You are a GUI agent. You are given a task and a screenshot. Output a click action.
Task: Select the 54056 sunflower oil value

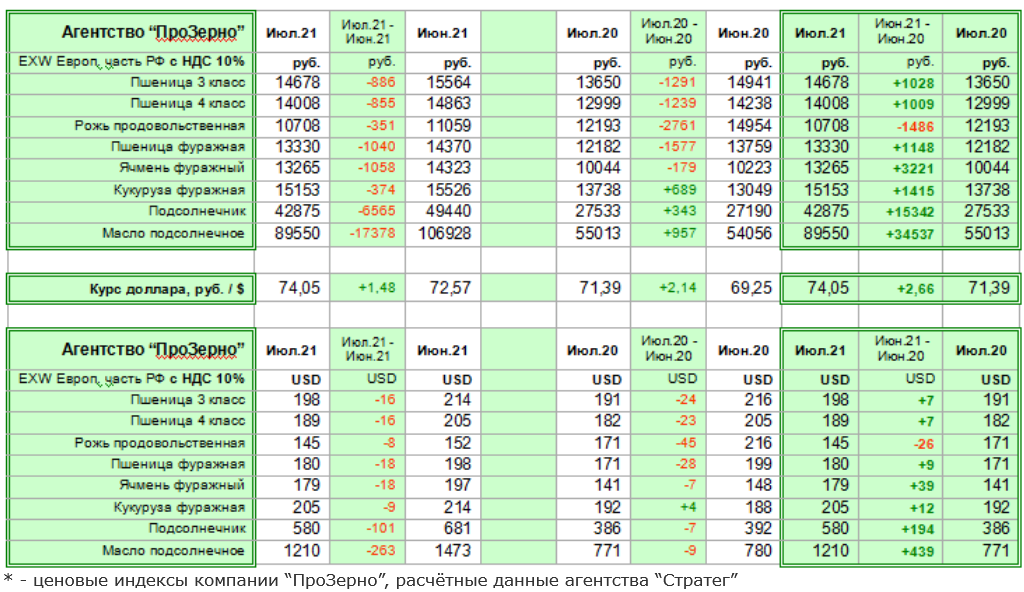tap(749, 233)
